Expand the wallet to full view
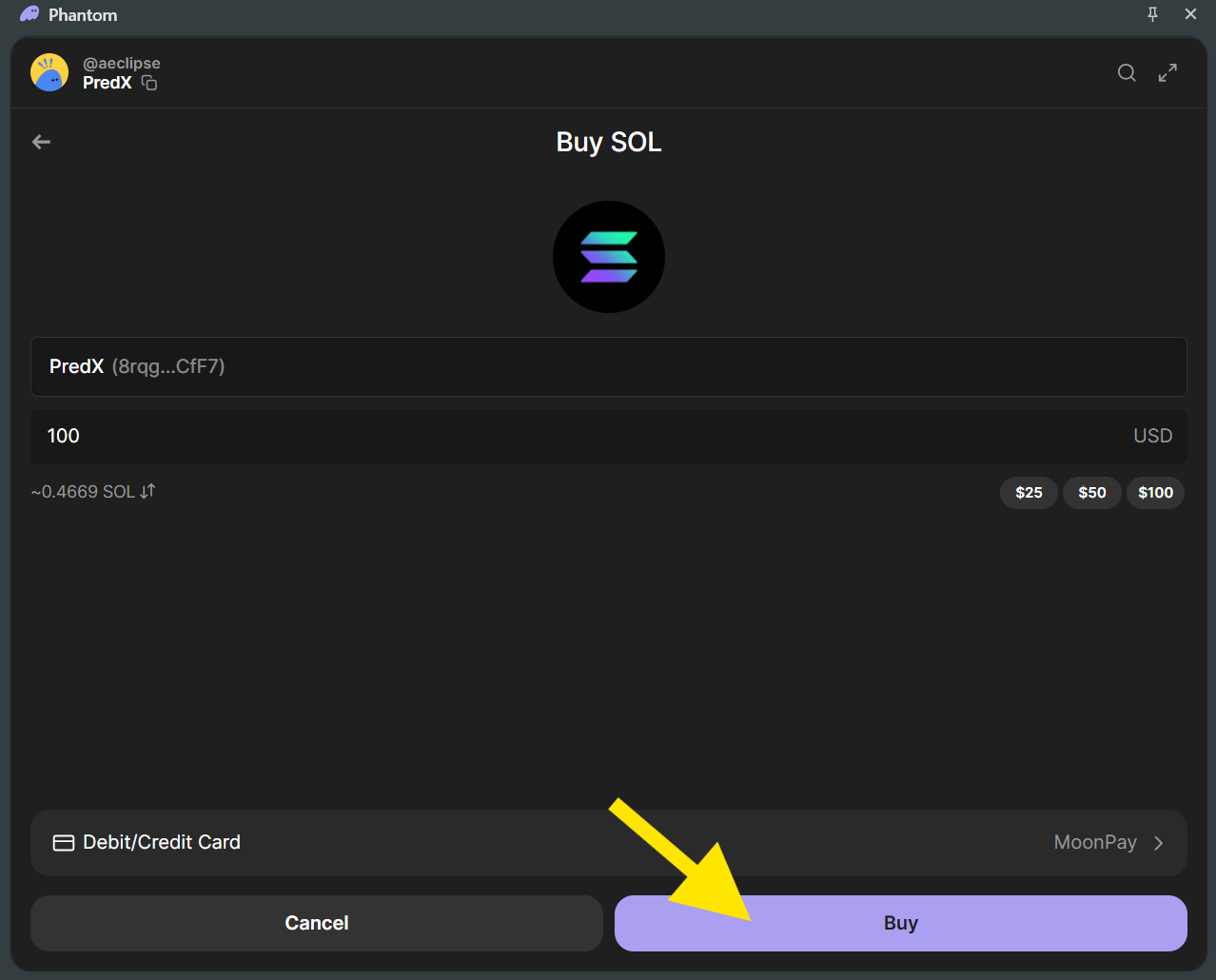 [1167, 73]
